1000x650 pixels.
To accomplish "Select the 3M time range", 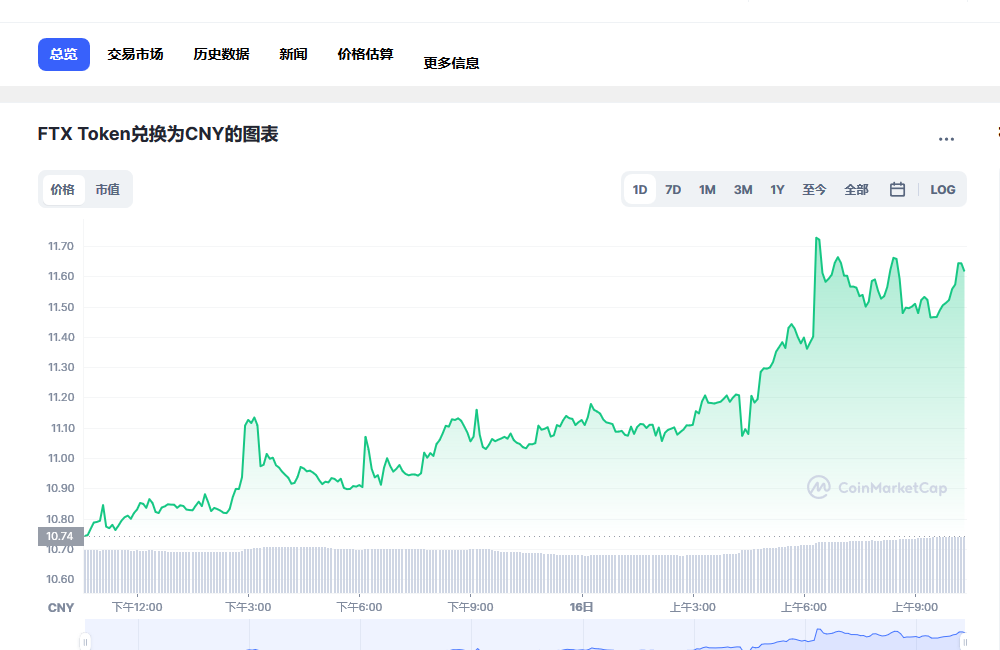I will tap(743, 189).
